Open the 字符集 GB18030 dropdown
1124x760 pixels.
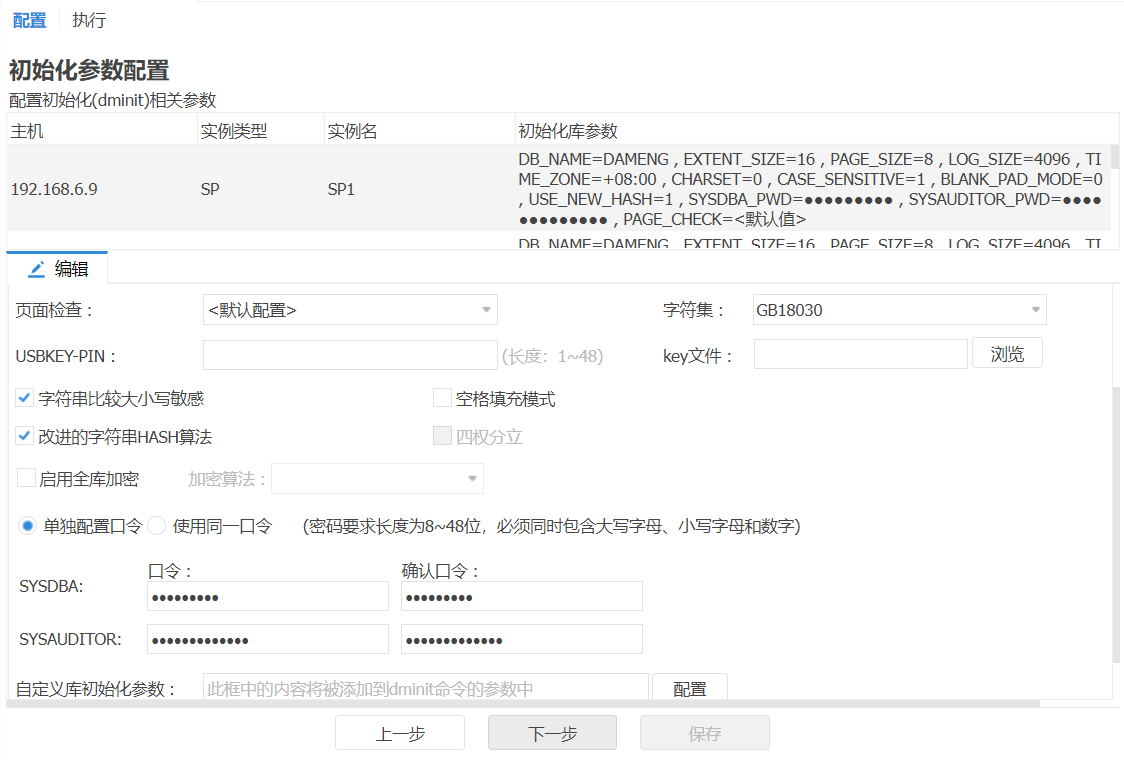(899, 310)
